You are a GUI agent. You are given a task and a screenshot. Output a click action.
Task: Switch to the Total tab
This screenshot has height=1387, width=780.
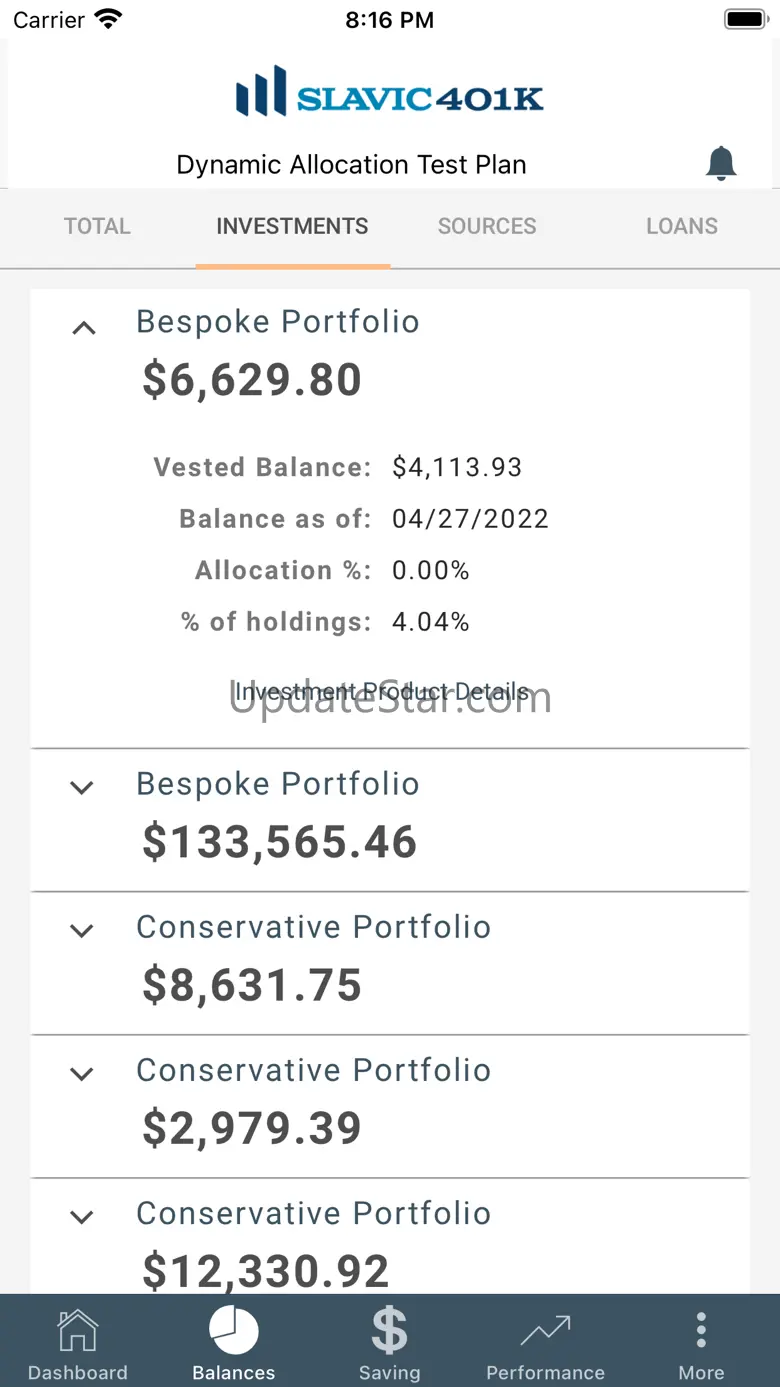coord(97,227)
